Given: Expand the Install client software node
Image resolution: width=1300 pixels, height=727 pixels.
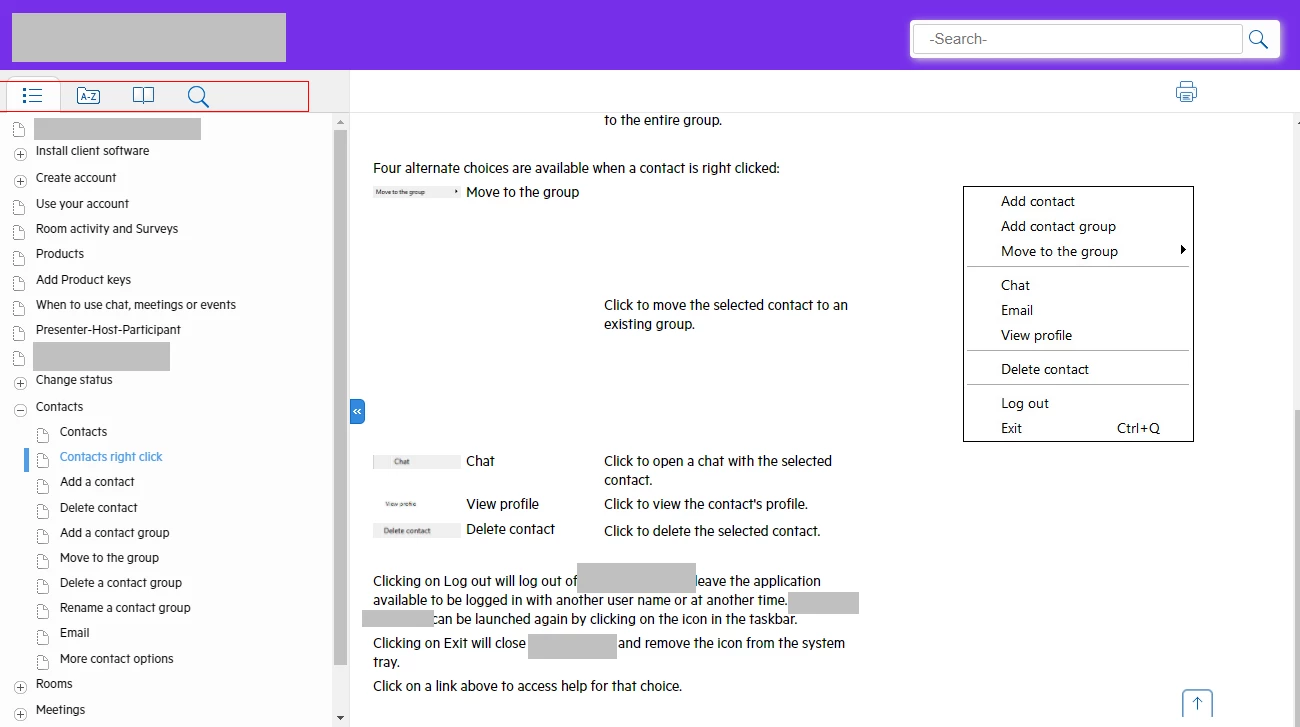Looking at the screenshot, I should [20, 155].
